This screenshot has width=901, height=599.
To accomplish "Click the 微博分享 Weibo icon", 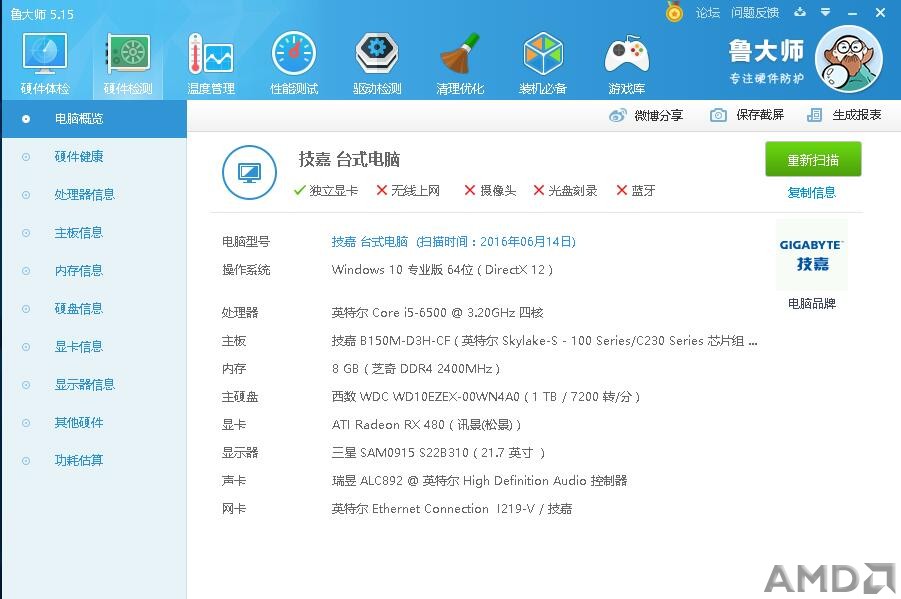I will [x=618, y=116].
